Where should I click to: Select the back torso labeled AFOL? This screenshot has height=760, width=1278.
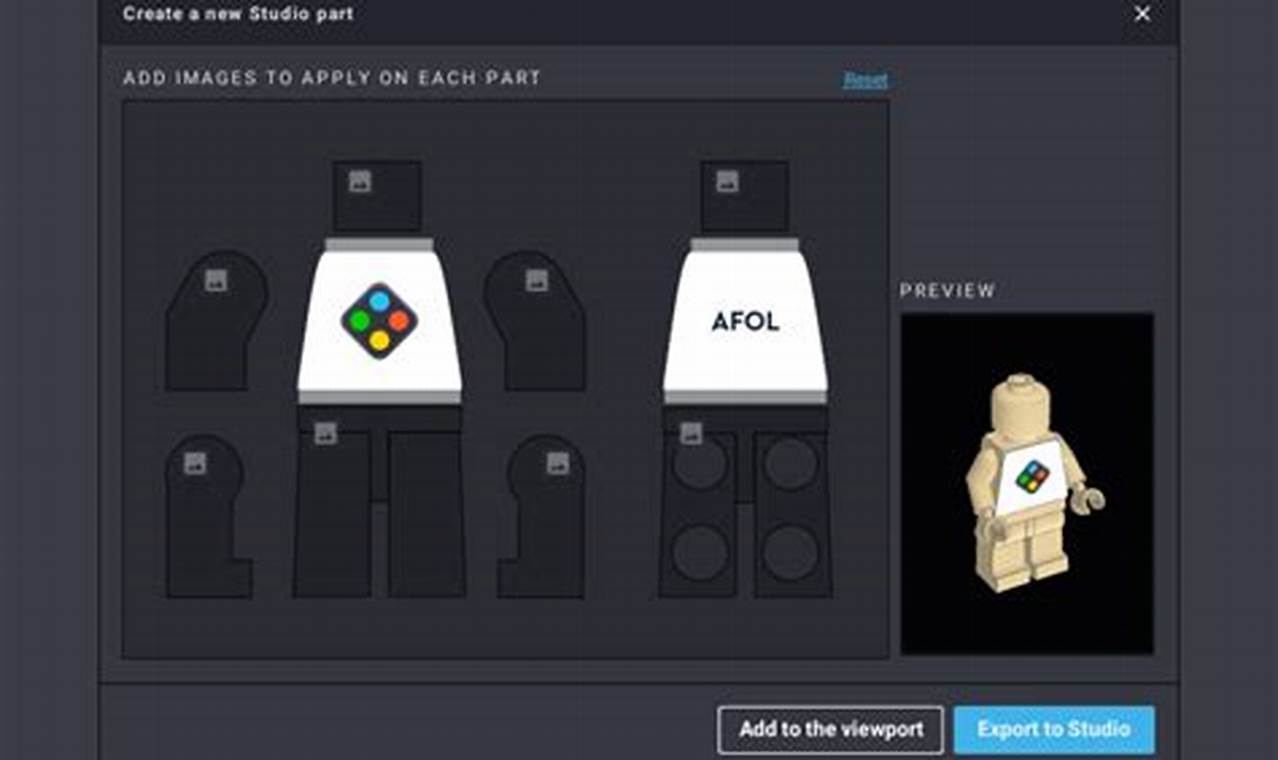[745, 320]
